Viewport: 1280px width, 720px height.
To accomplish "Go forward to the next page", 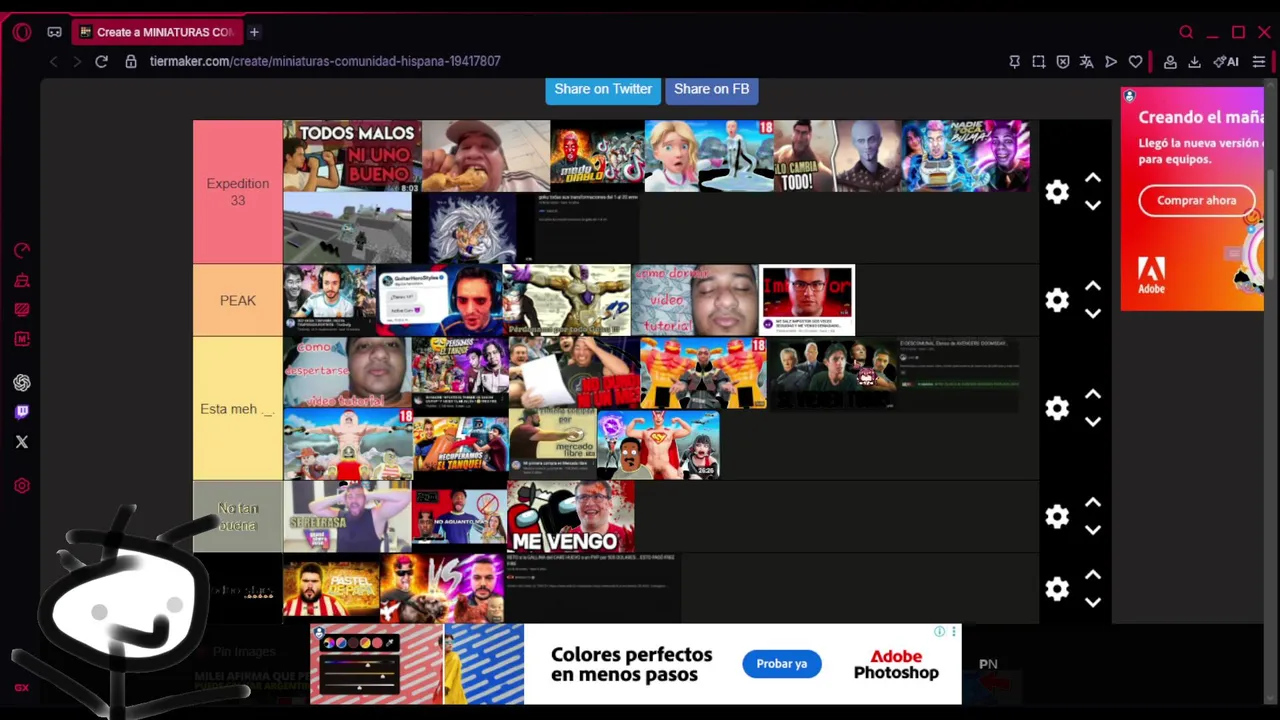I will pos(76,61).
